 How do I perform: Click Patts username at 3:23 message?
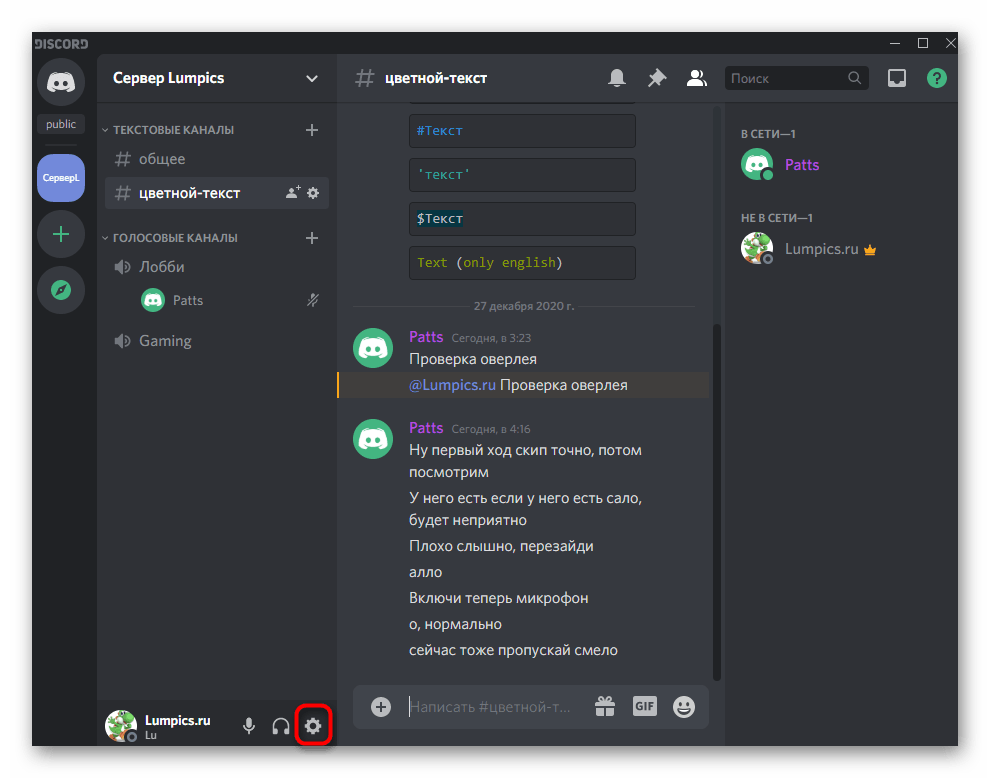(426, 337)
